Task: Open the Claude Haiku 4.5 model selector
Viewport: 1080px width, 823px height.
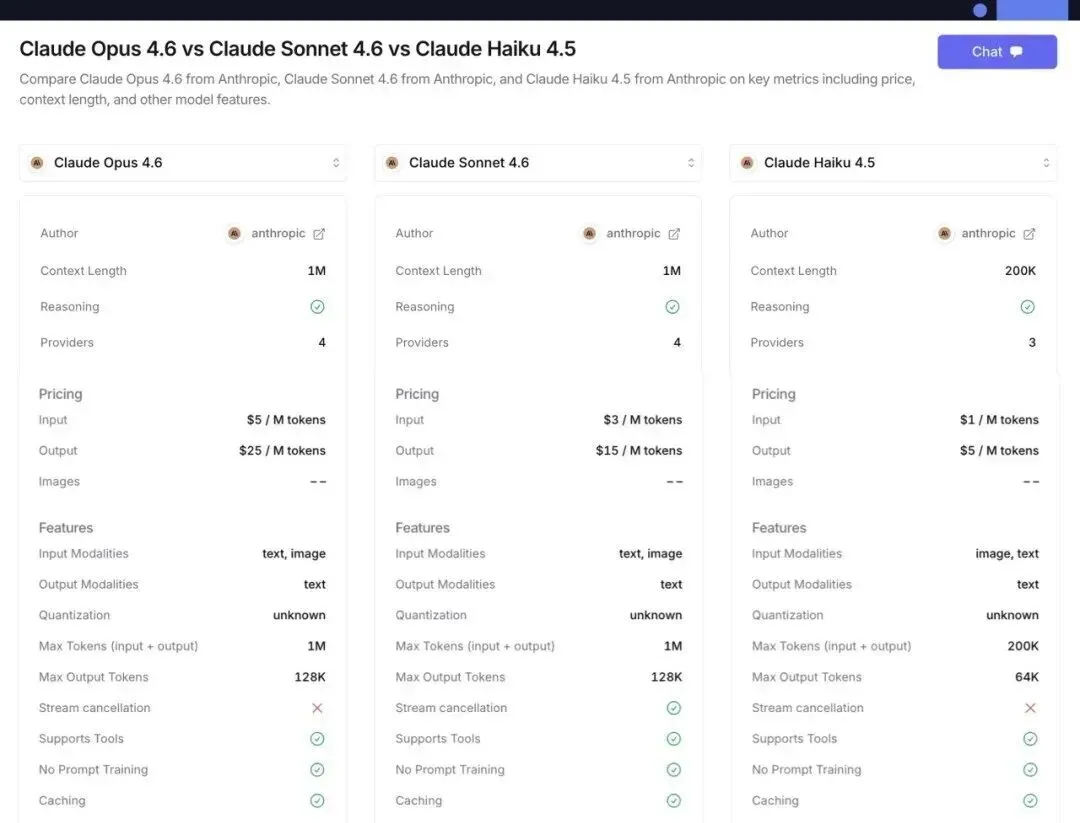Action: (893, 163)
